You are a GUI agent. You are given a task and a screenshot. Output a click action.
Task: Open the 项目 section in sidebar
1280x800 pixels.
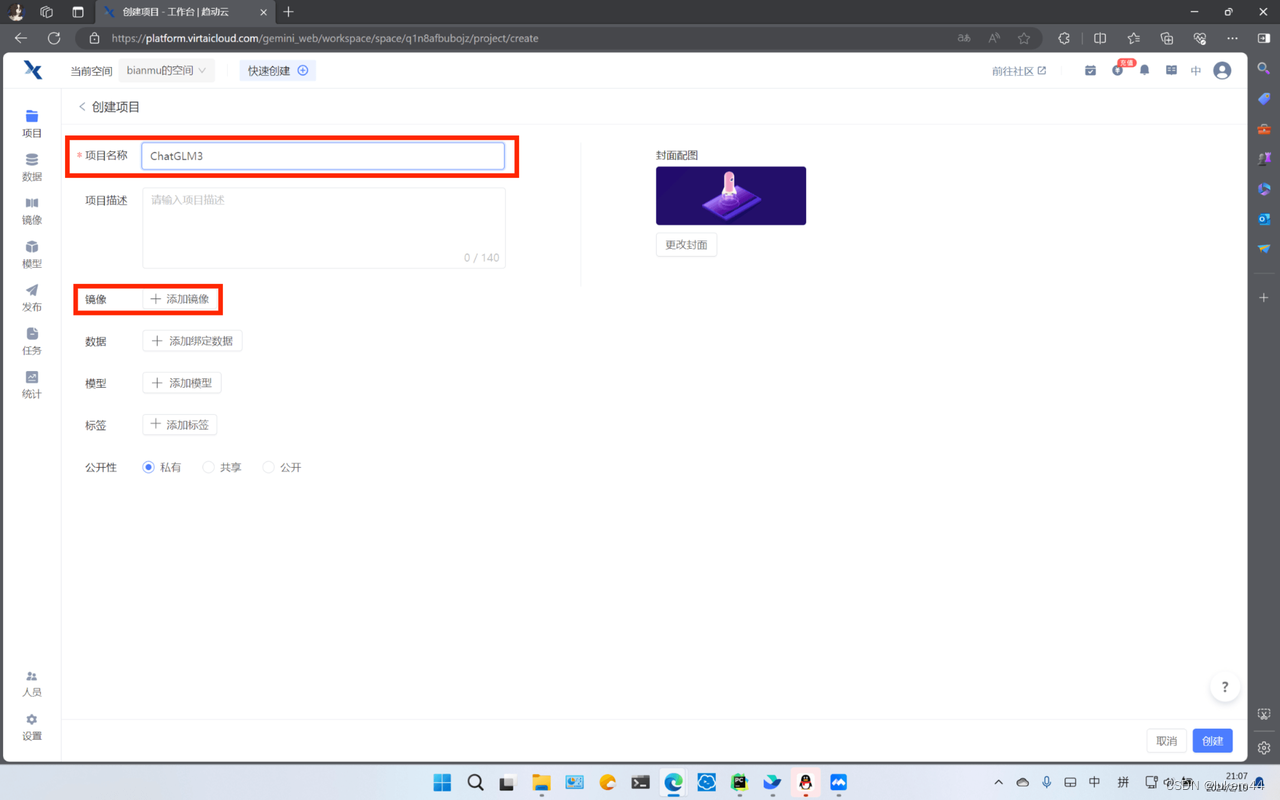point(32,123)
